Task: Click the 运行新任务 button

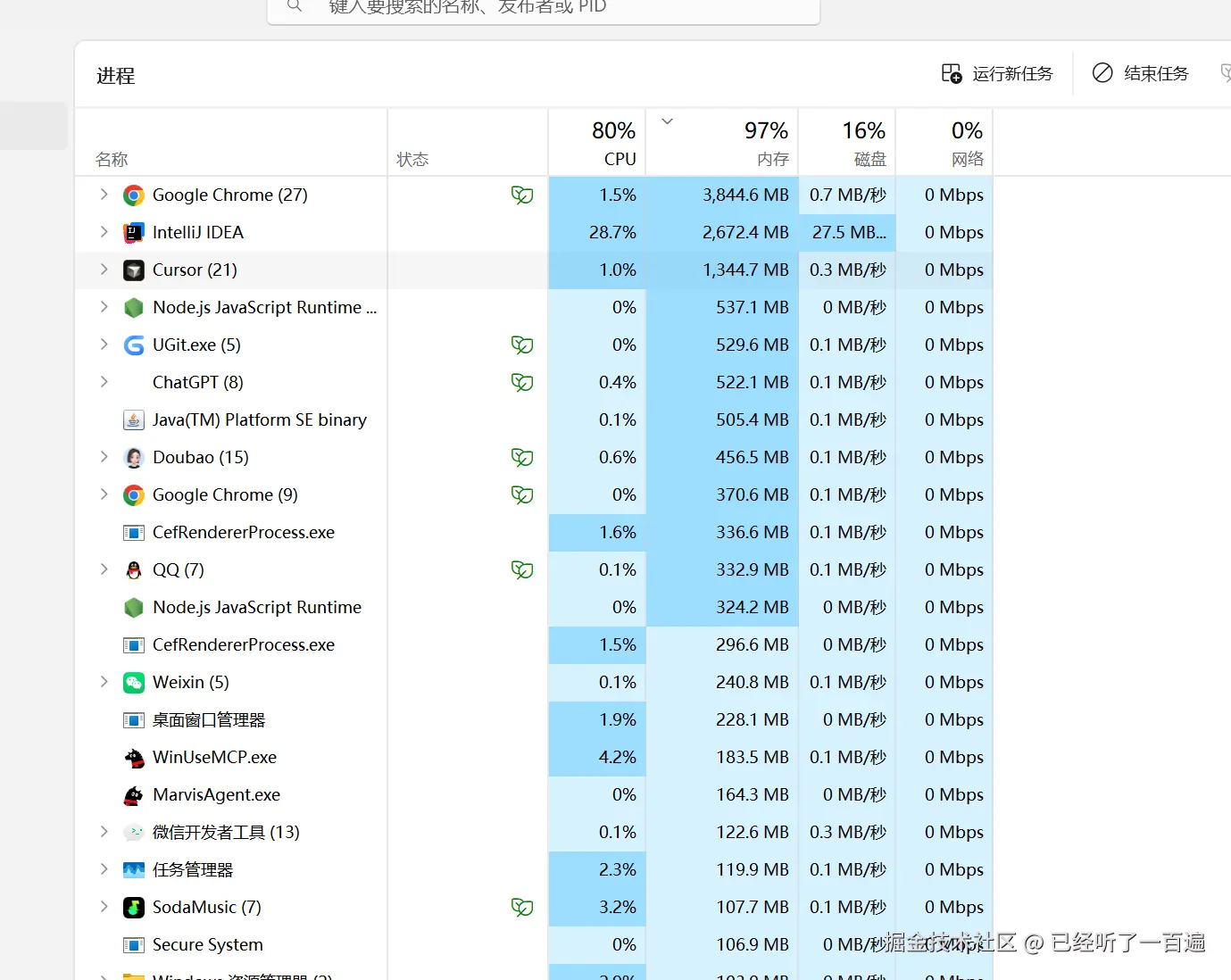Action: (x=998, y=73)
